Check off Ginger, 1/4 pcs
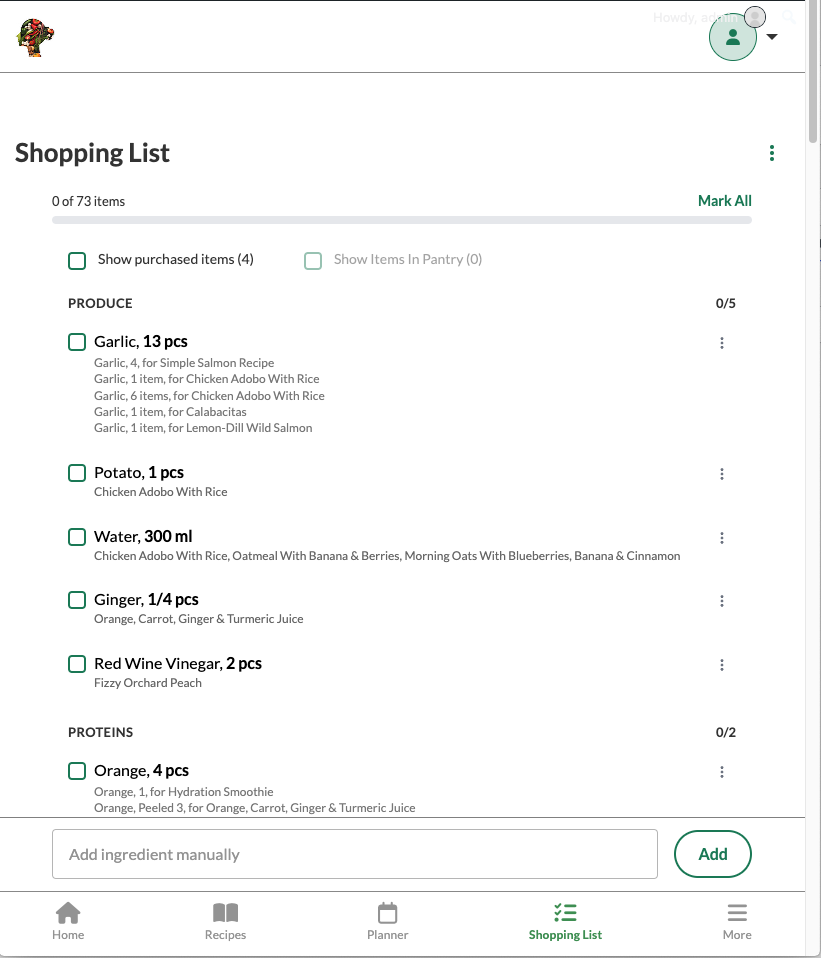The image size is (821, 958). click(x=77, y=600)
